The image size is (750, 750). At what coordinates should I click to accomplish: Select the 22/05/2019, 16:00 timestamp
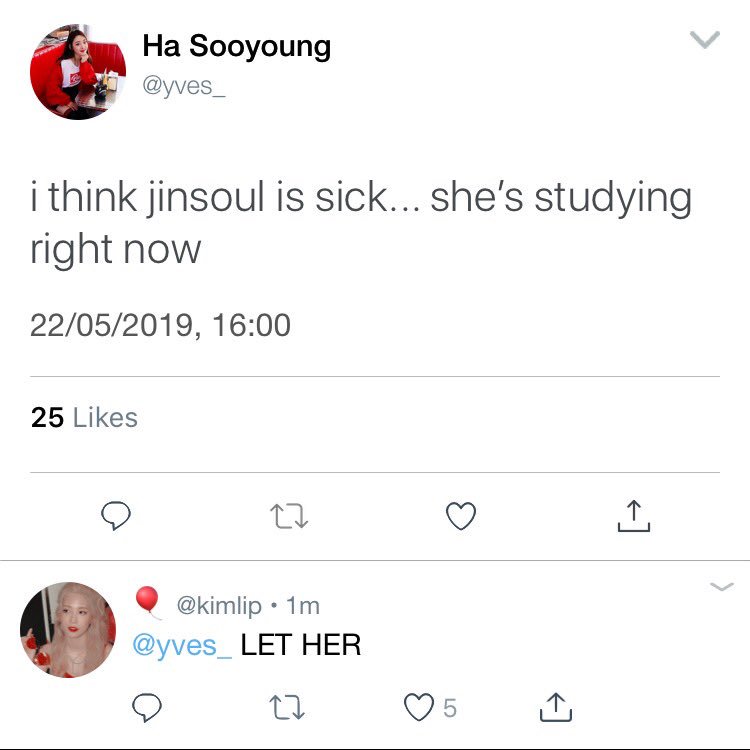pos(160,325)
